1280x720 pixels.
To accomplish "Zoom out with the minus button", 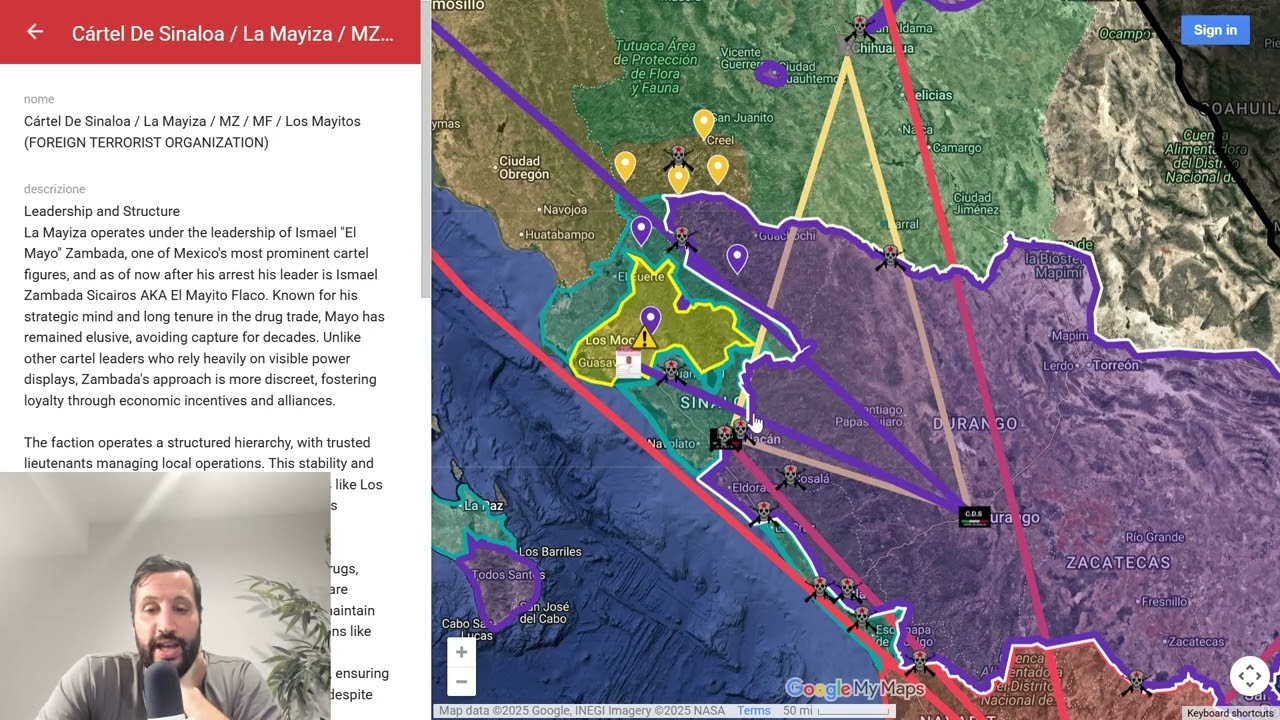I will pos(461,682).
